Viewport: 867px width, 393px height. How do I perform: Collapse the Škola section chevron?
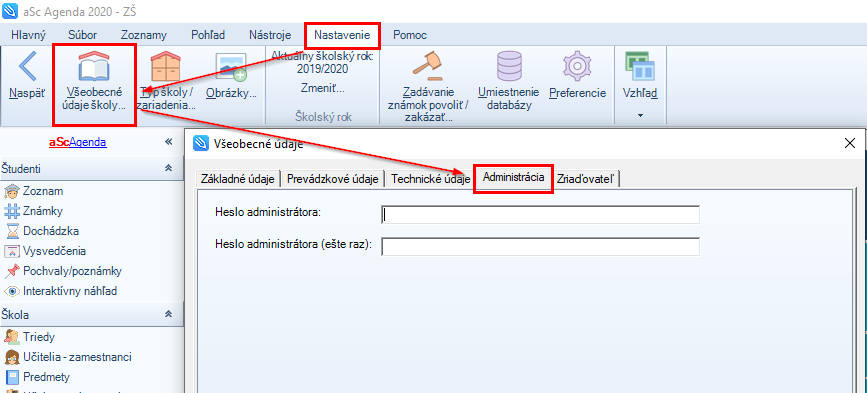(169, 314)
